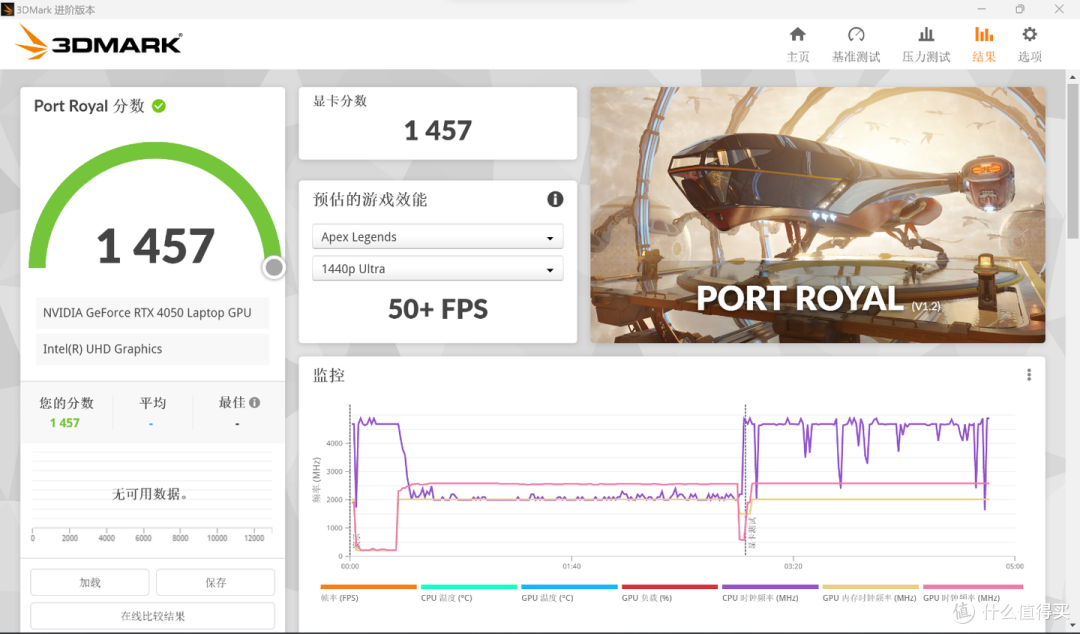Open the Apex Legends game dropdown
Viewport: 1080px width, 634px height.
(438, 237)
